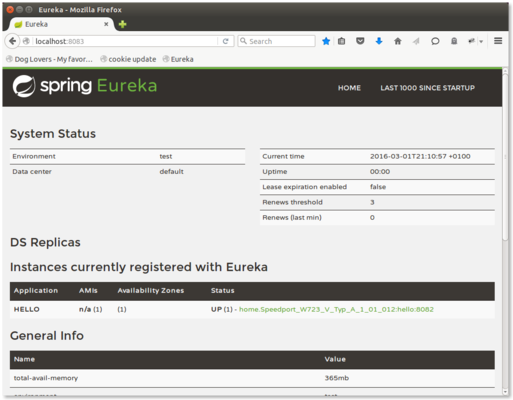
Task: Open the HOME navigation item
Action: 349,88
